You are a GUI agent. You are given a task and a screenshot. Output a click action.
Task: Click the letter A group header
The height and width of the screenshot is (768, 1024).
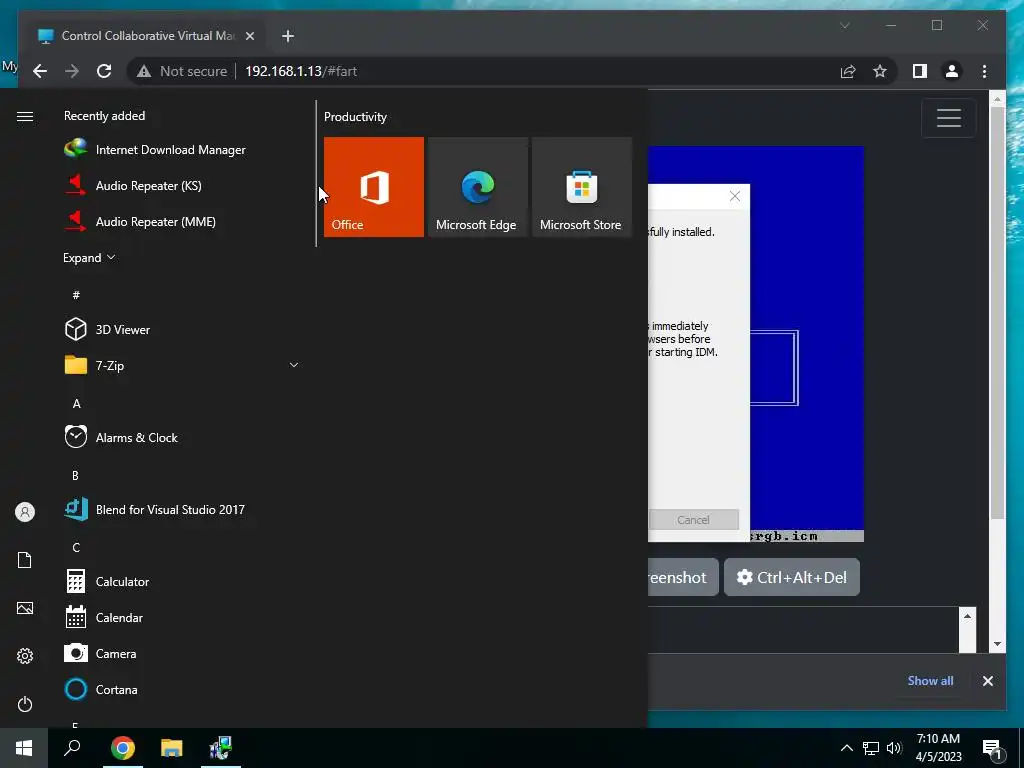(76, 404)
